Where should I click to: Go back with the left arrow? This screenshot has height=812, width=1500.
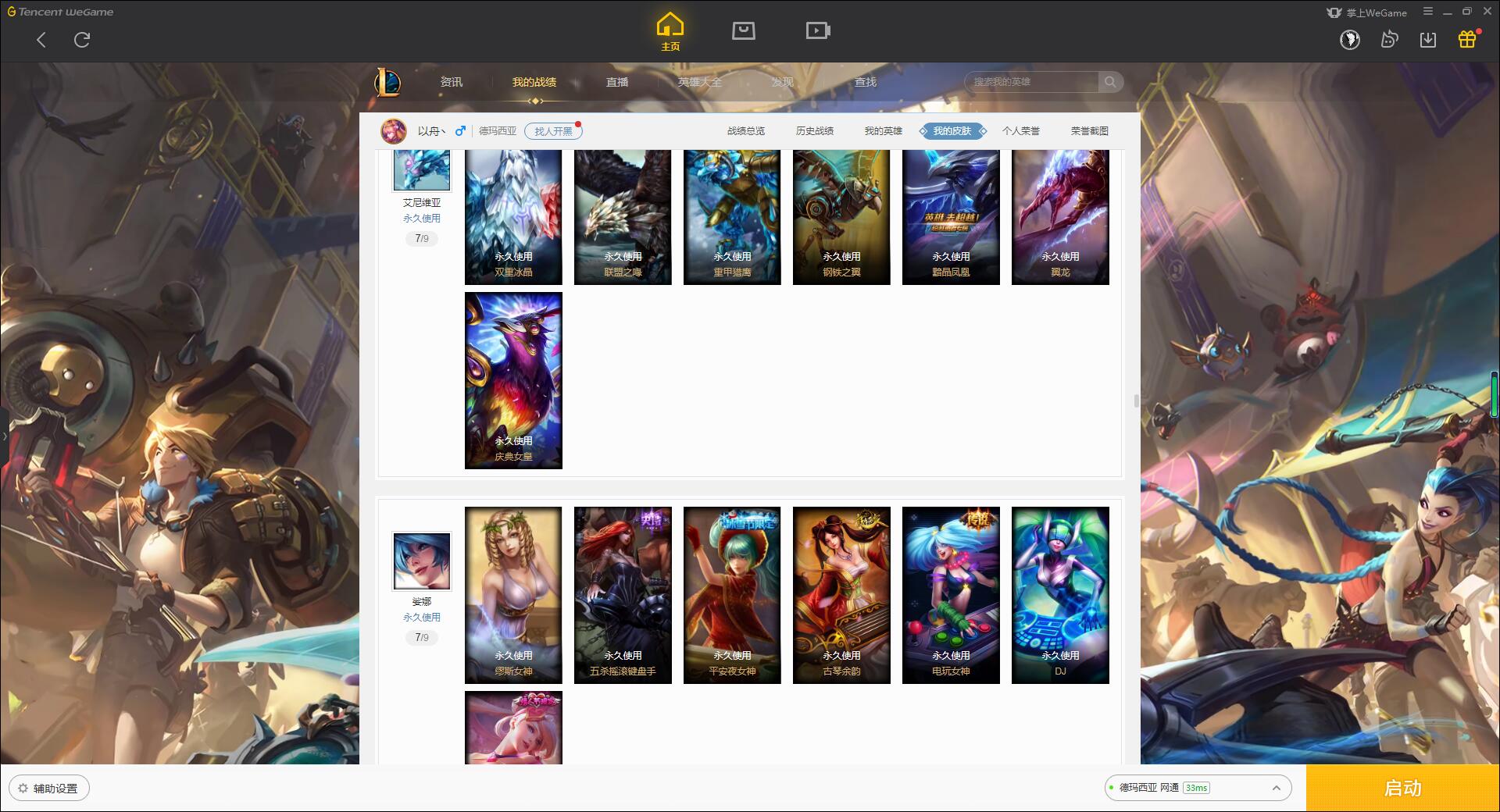point(41,40)
